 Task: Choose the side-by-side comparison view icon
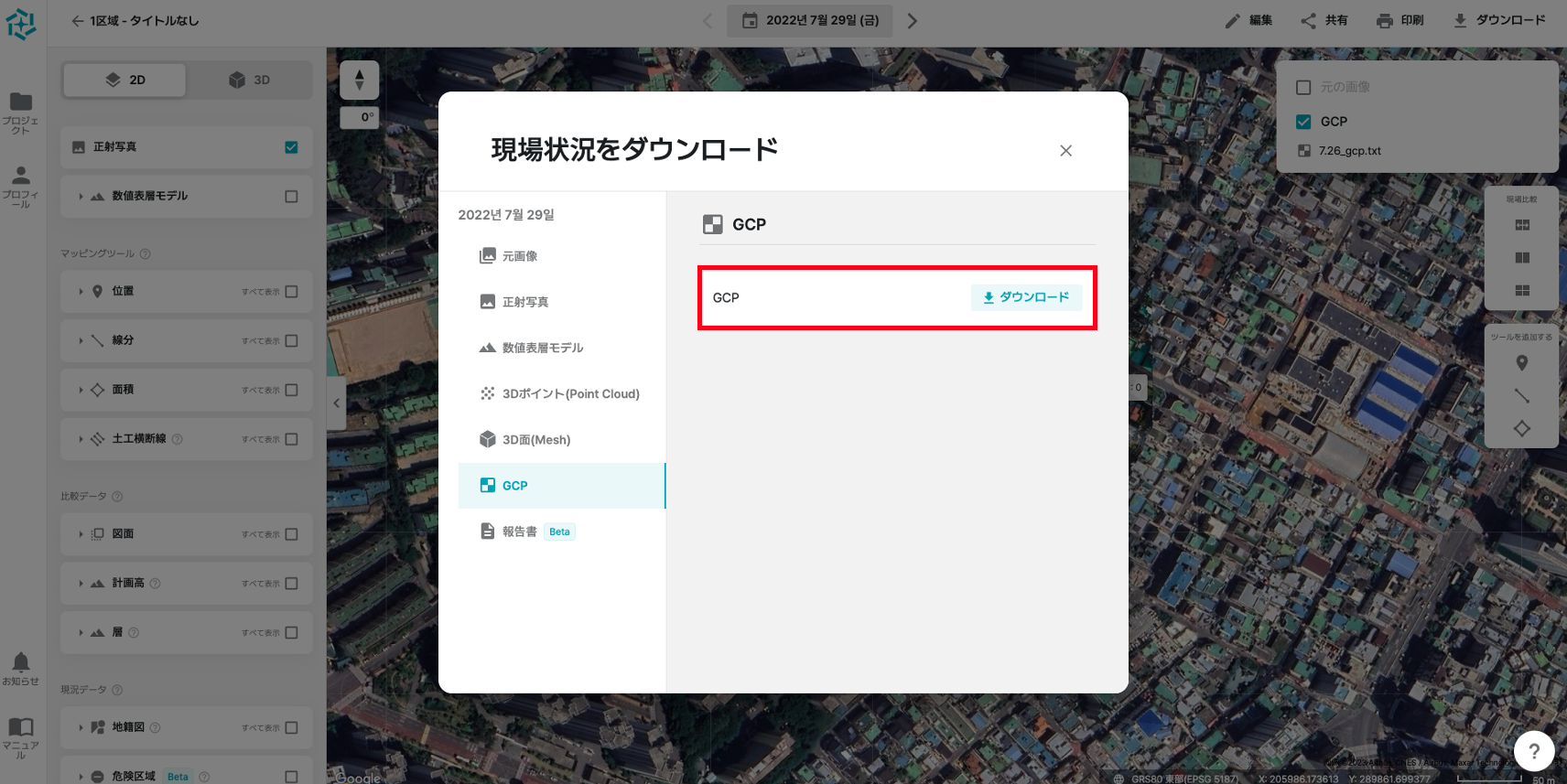click(1522, 258)
